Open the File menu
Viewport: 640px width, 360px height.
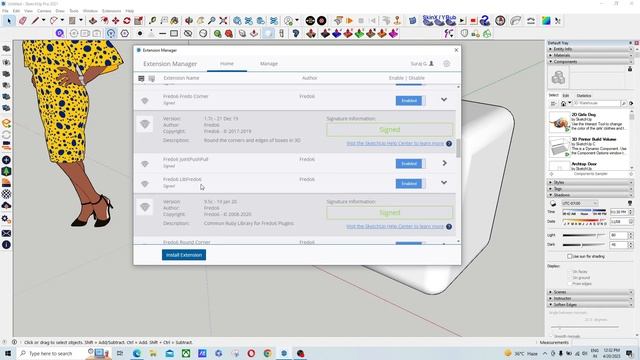click(x=5, y=11)
